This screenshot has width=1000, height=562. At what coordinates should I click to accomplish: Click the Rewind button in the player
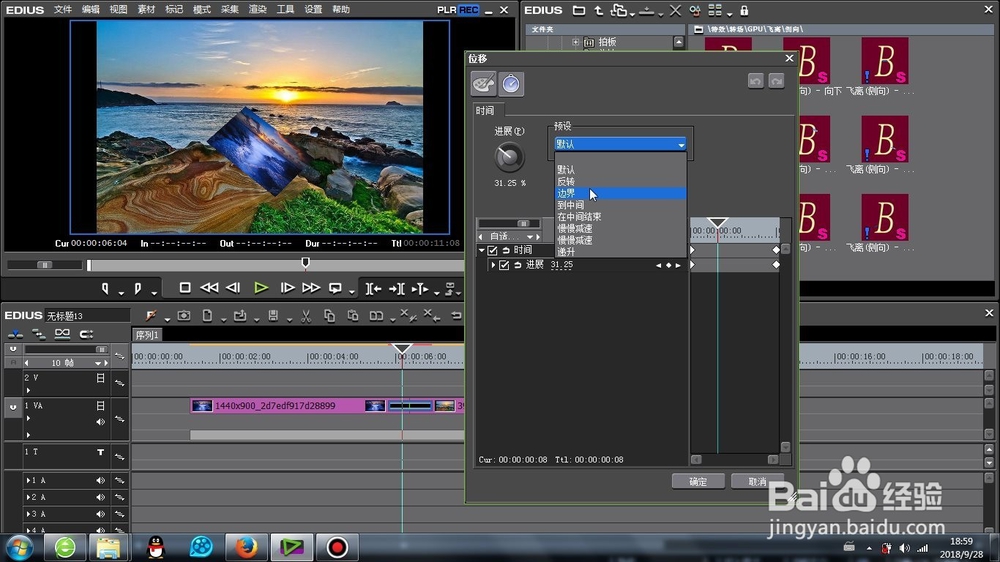tap(209, 288)
